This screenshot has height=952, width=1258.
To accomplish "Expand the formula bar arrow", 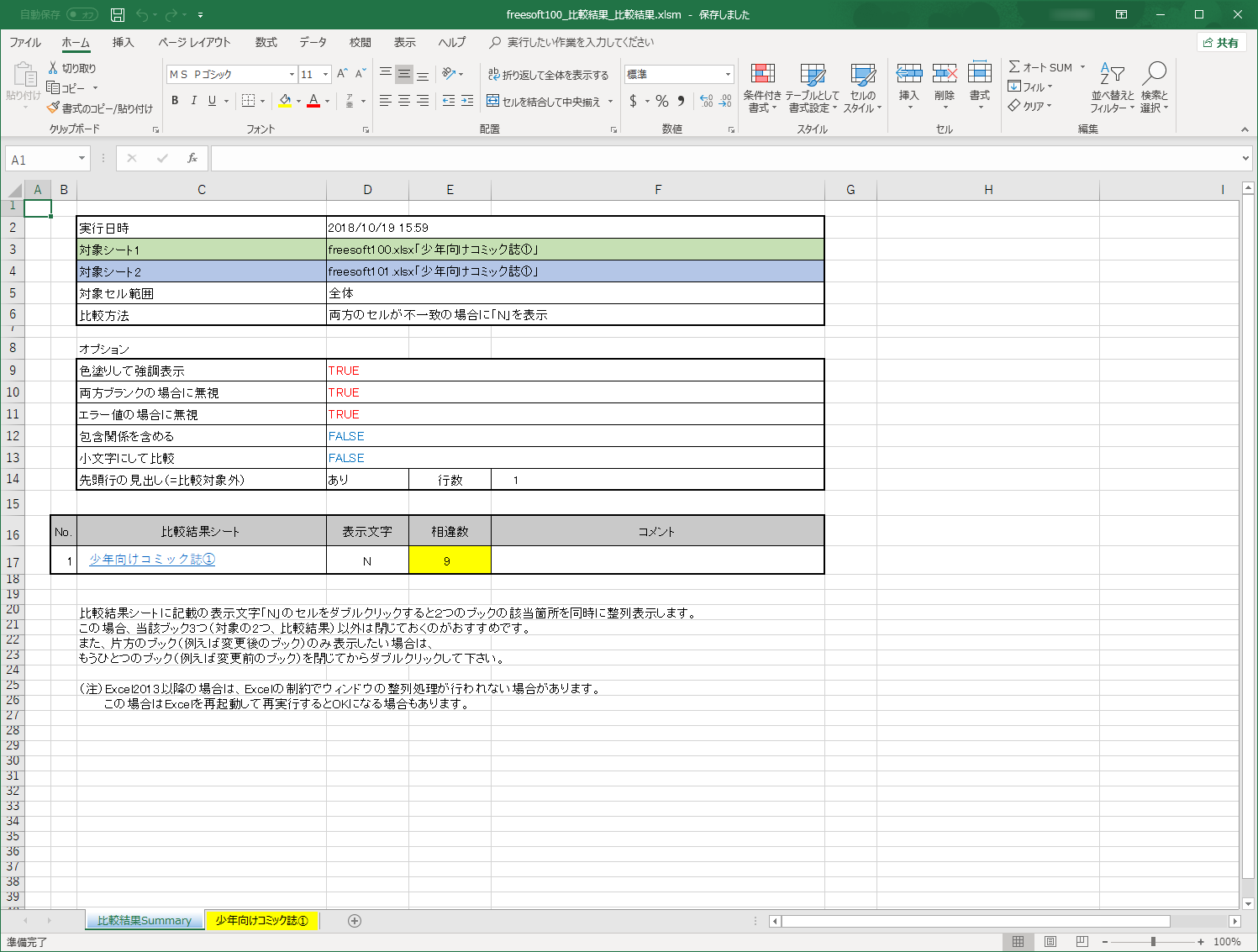I will point(1245,158).
